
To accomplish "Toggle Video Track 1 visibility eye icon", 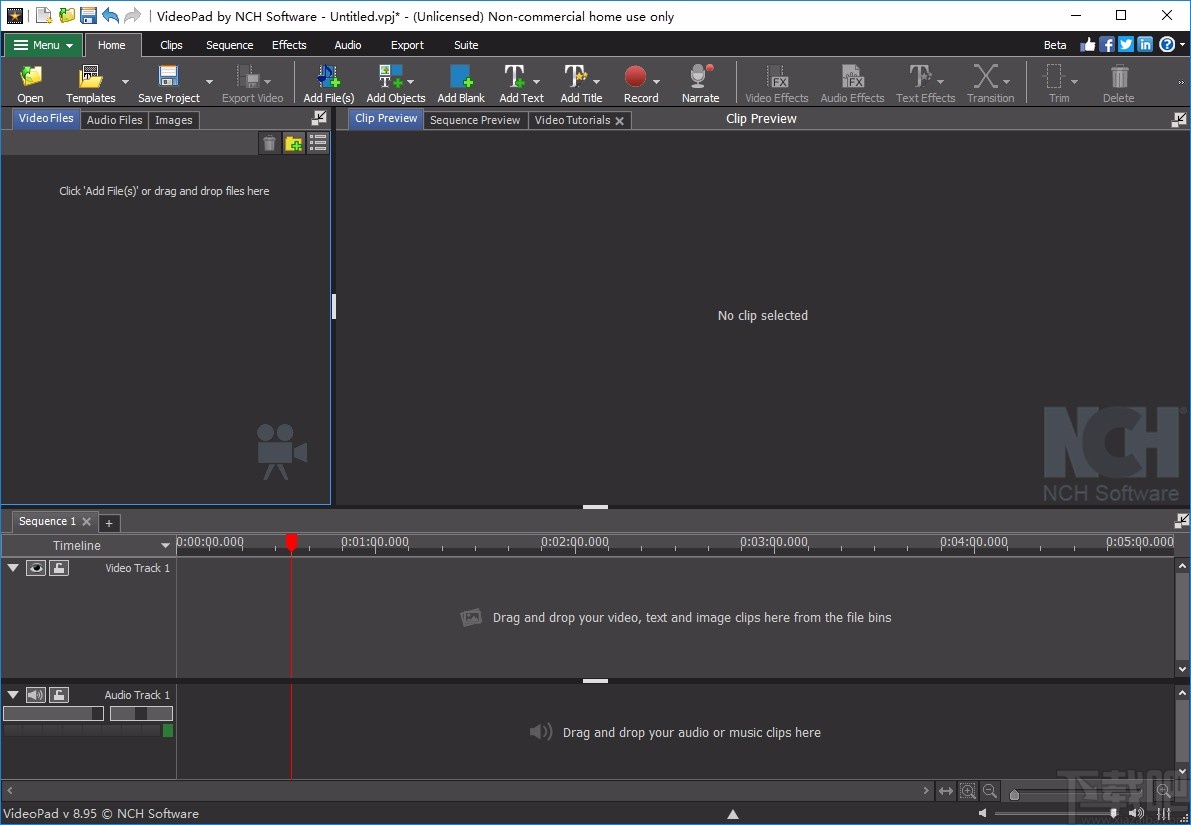I will tap(36, 567).
